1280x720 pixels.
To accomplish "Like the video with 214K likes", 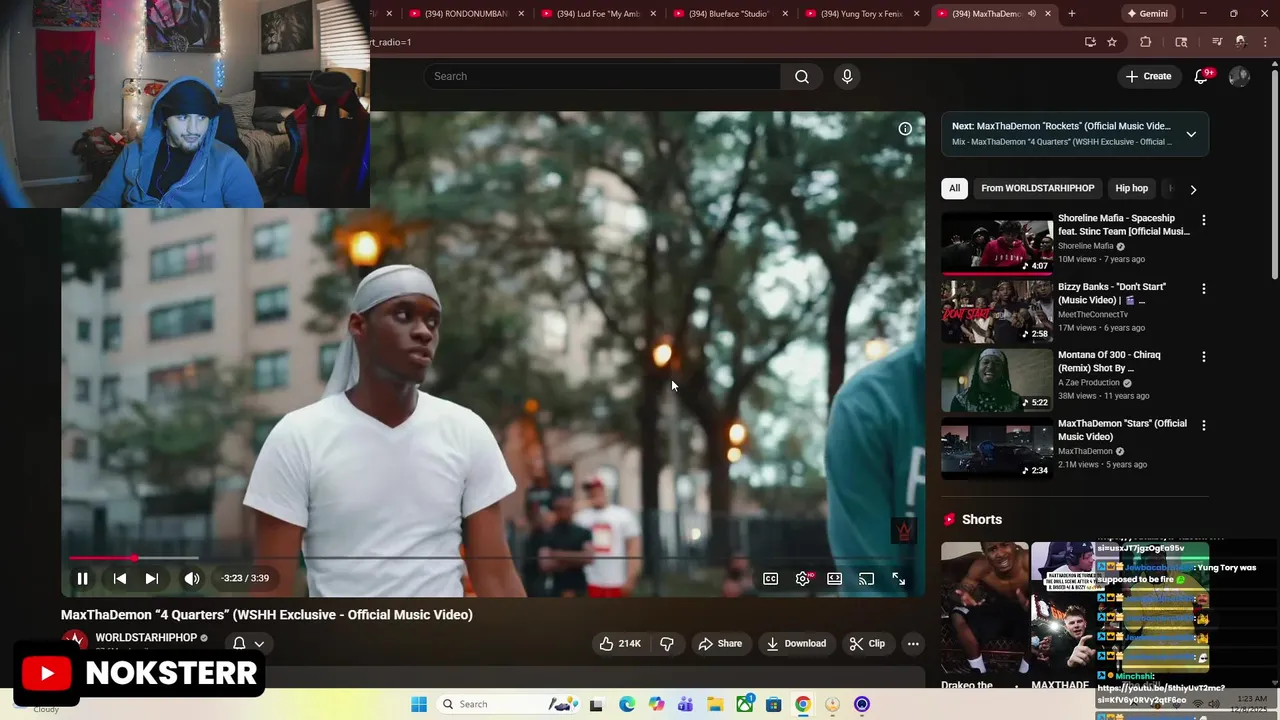I will tap(619, 643).
